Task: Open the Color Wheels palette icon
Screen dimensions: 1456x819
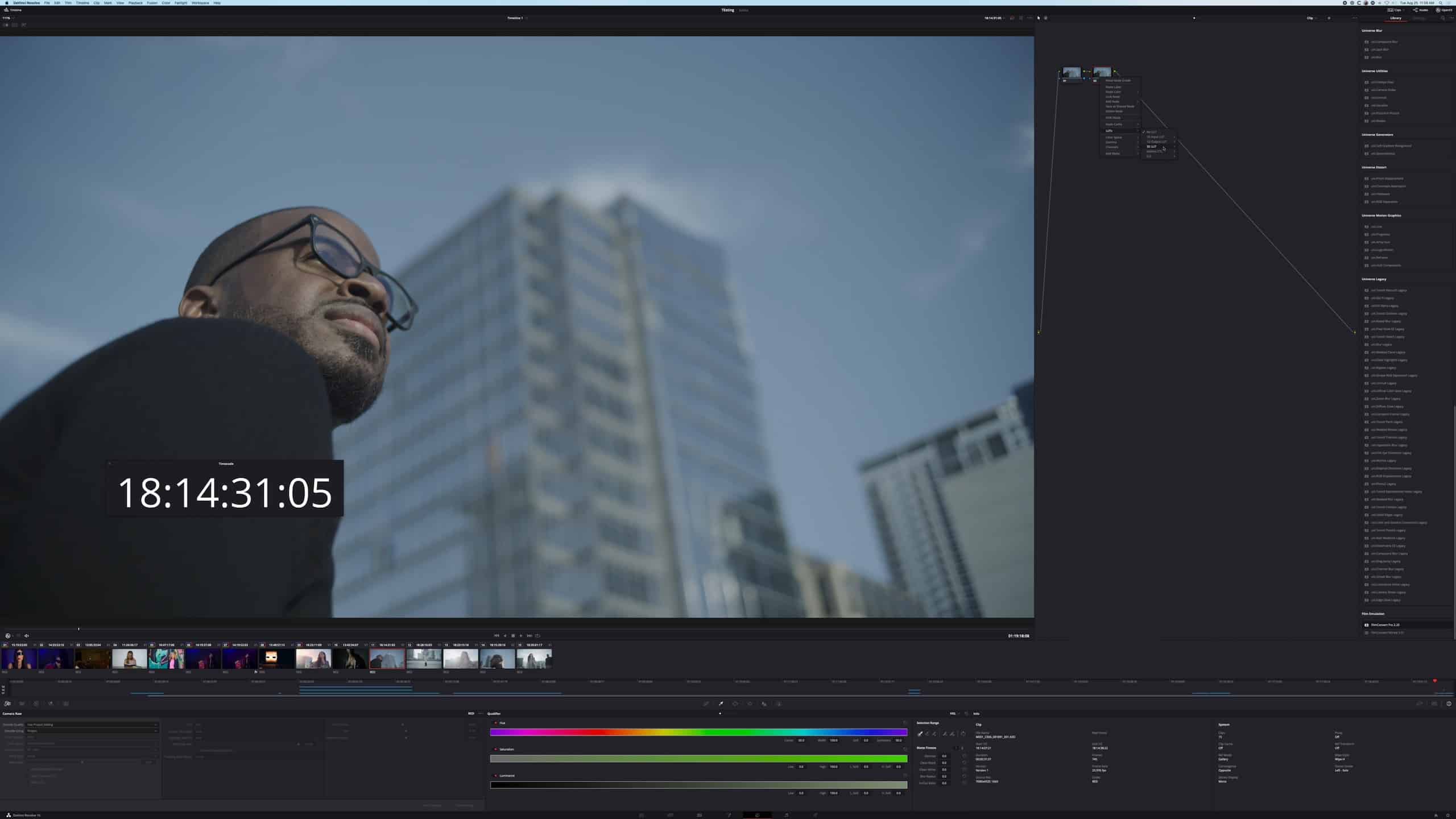Action: (36, 704)
